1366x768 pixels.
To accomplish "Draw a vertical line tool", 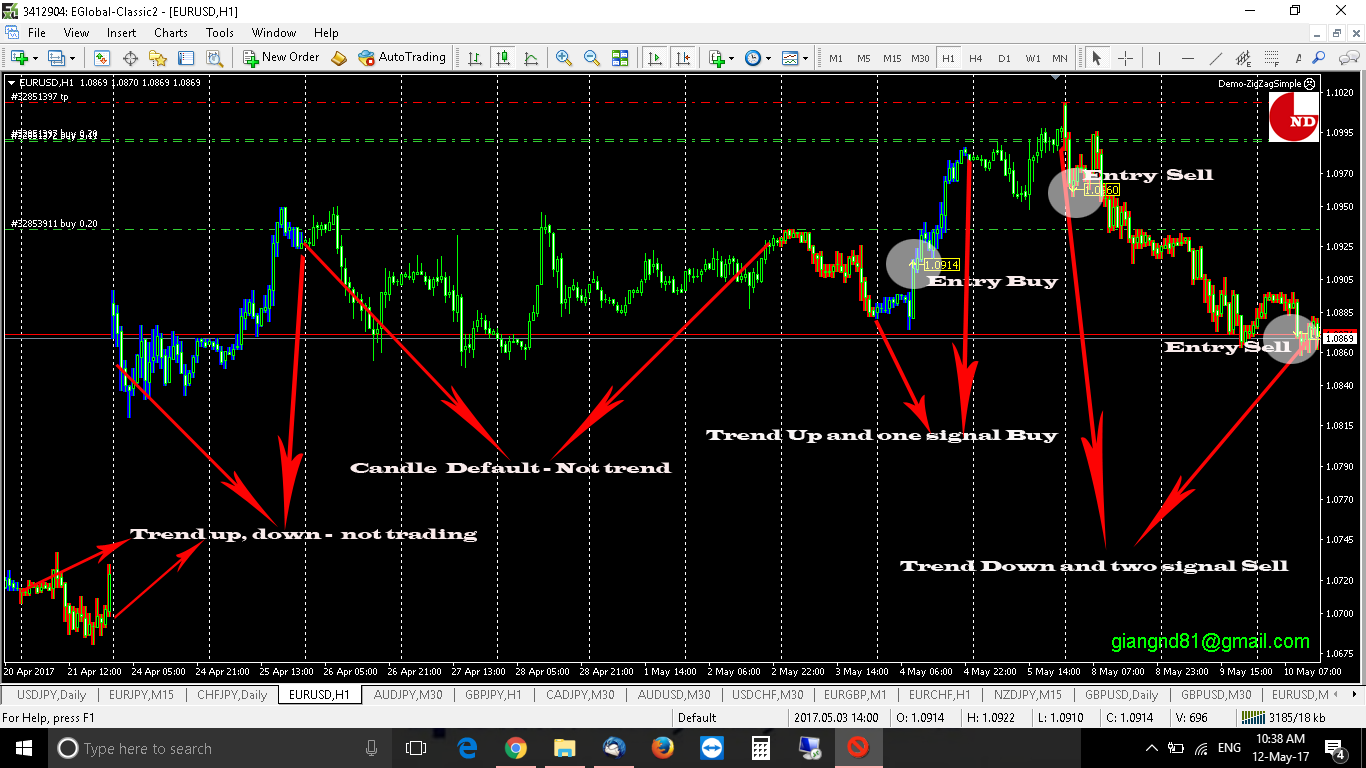I will click(x=1159, y=58).
